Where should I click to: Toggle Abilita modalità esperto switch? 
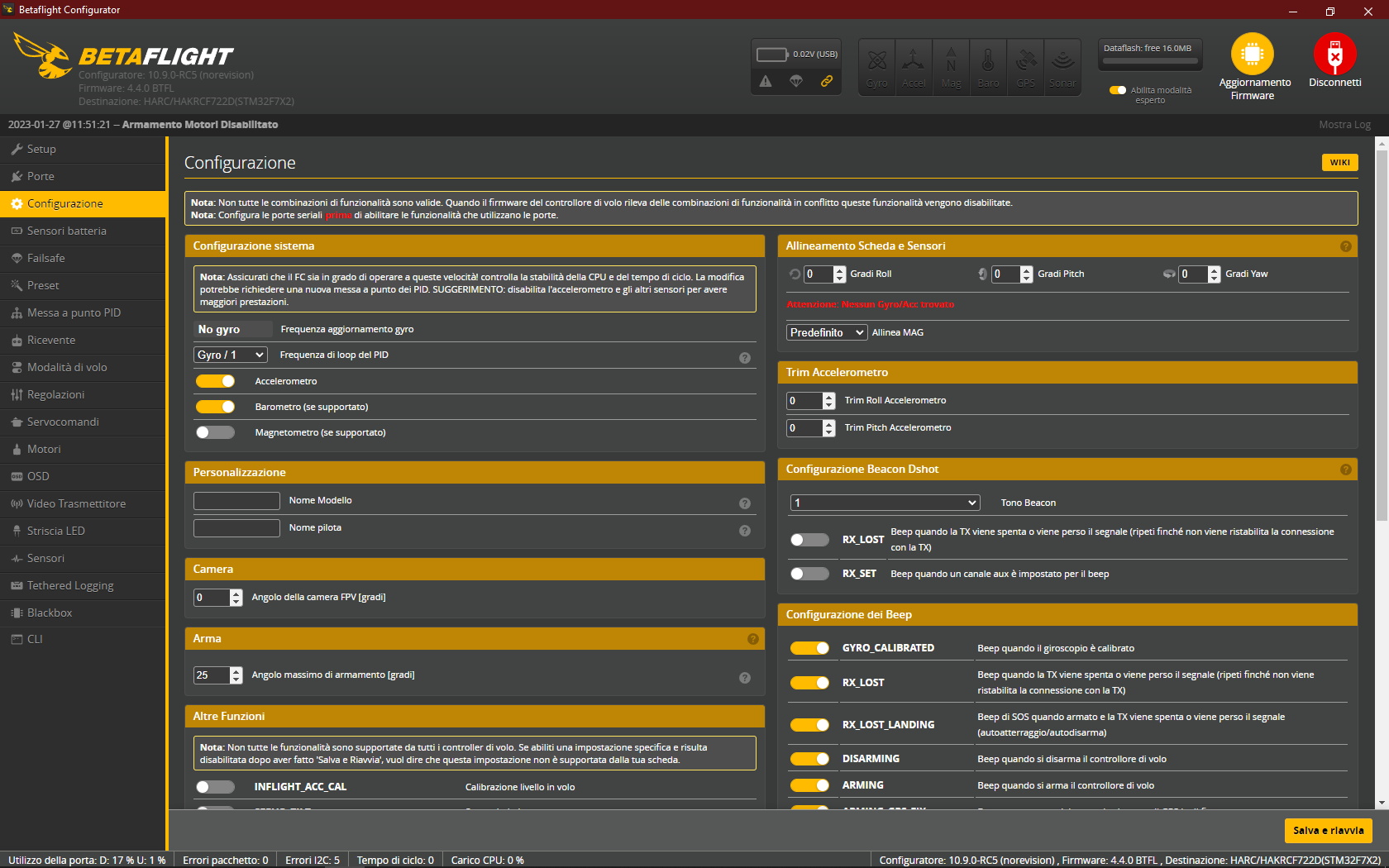click(1118, 90)
